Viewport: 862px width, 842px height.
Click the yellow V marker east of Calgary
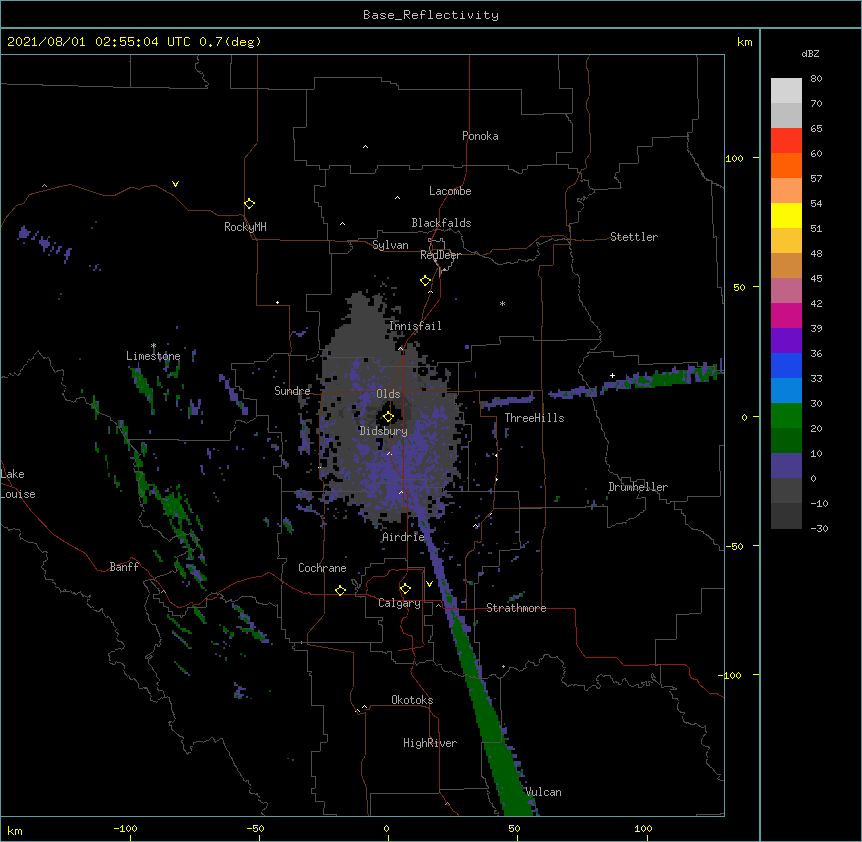pyautogui.click(x=429, y=584)
